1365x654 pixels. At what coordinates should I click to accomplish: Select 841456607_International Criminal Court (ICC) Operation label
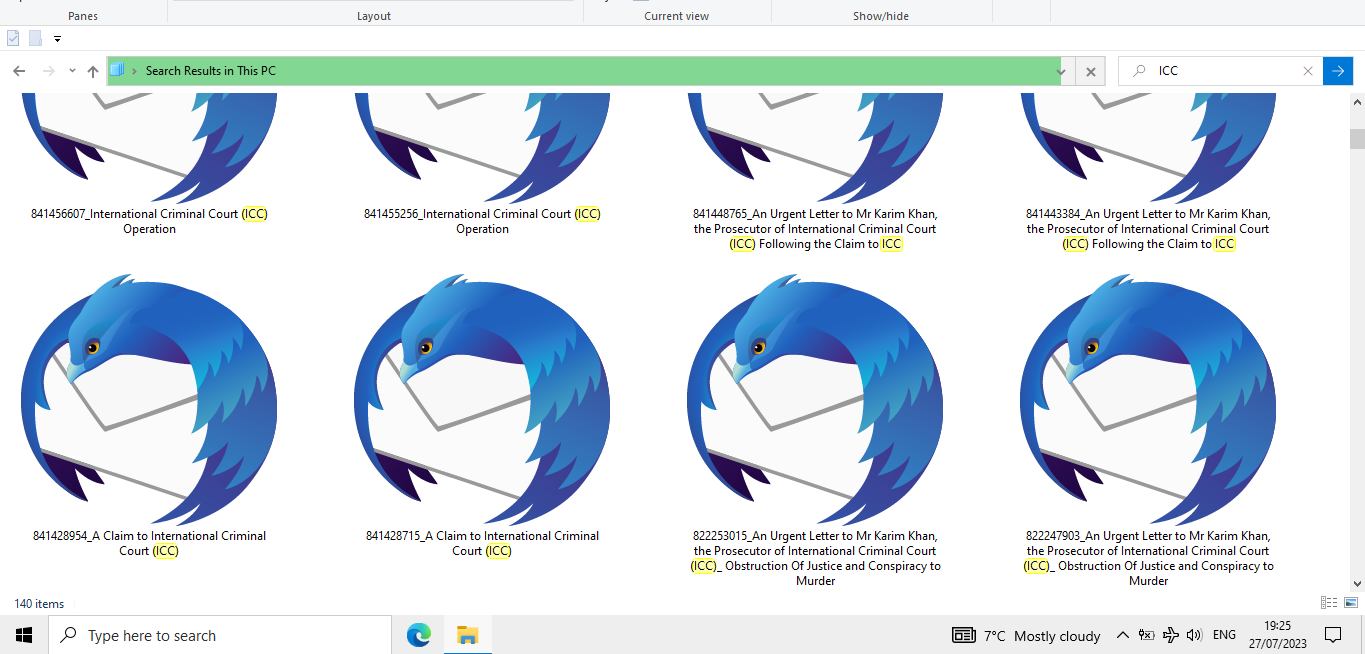[x=149, y=221]
